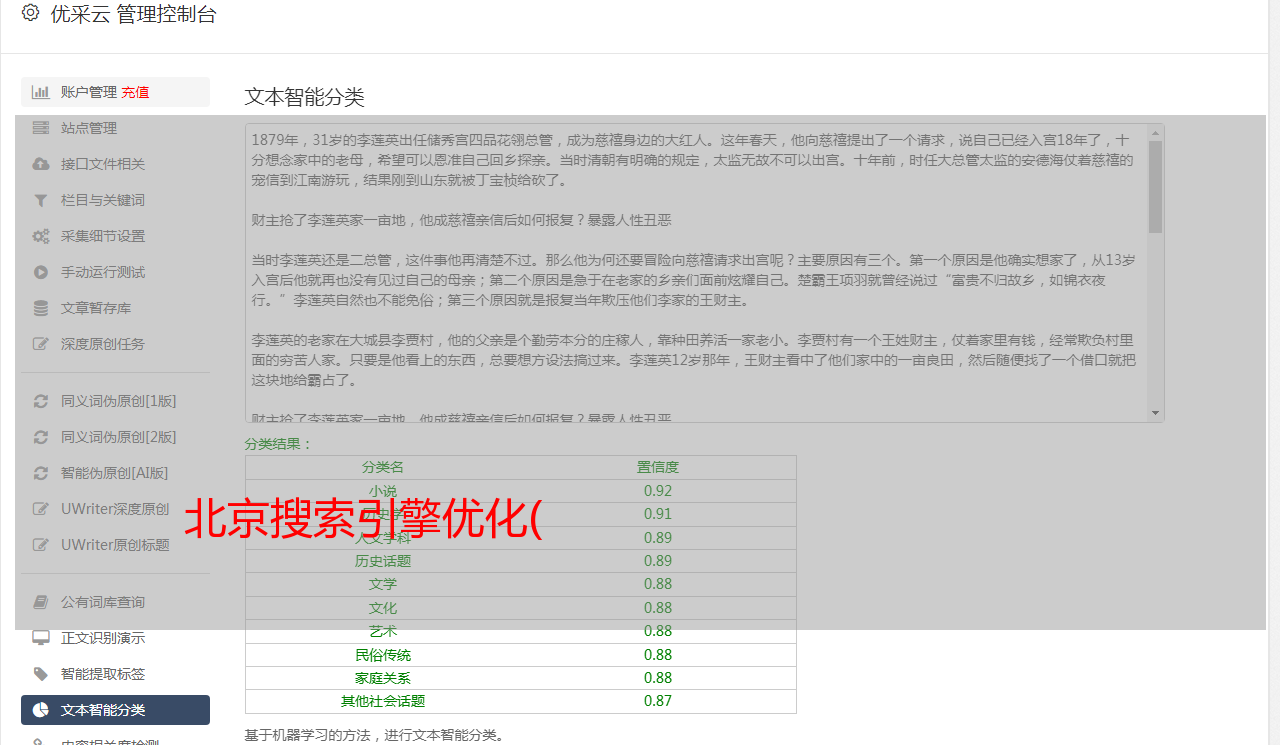This screenshot has height=745, width=1280.
Task: Click the 文本智能分类 page heading
Action: 304,97
